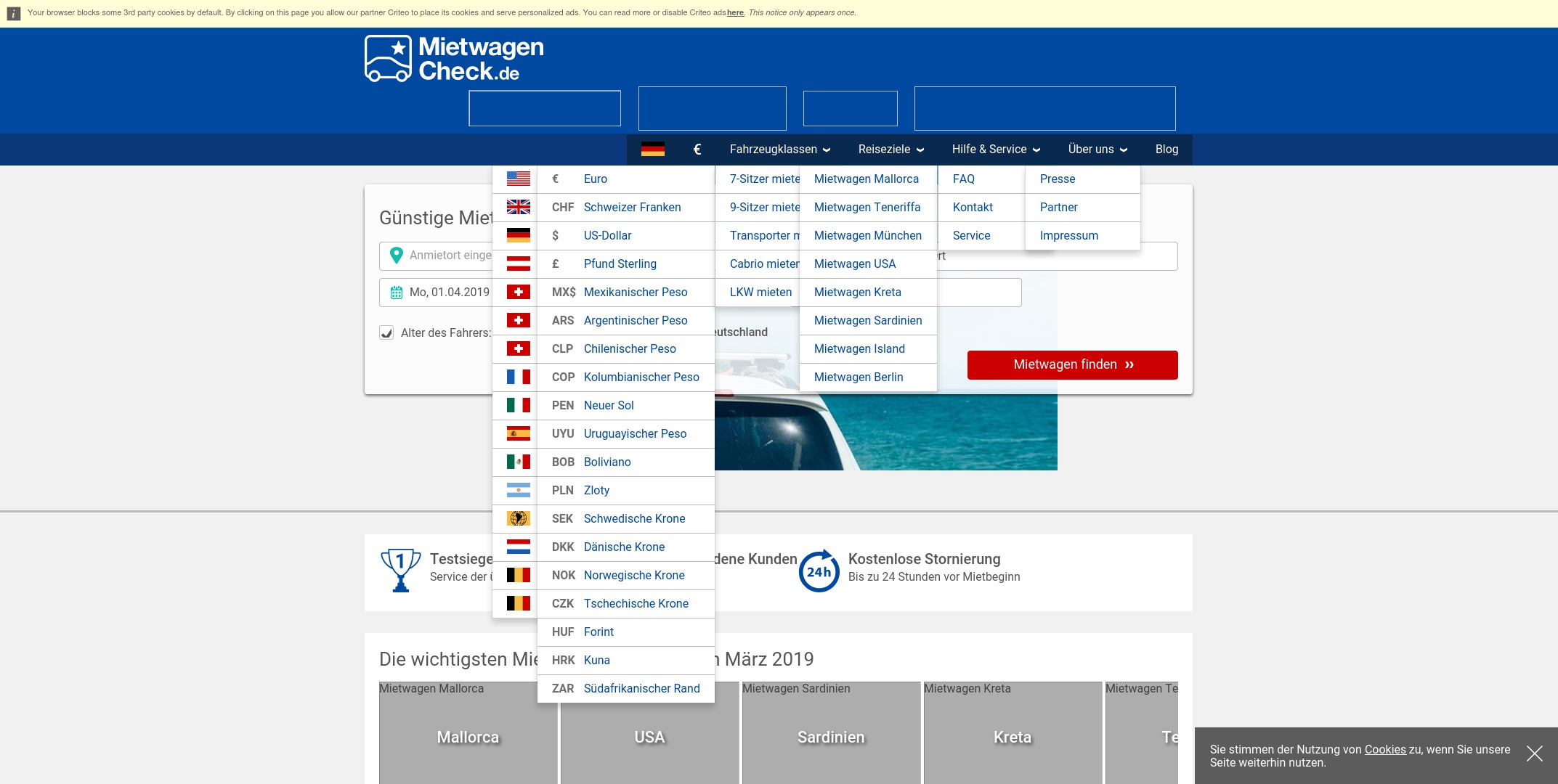
Task: Click the MietwagenCheck.de logo
Action: pos(454,58)
